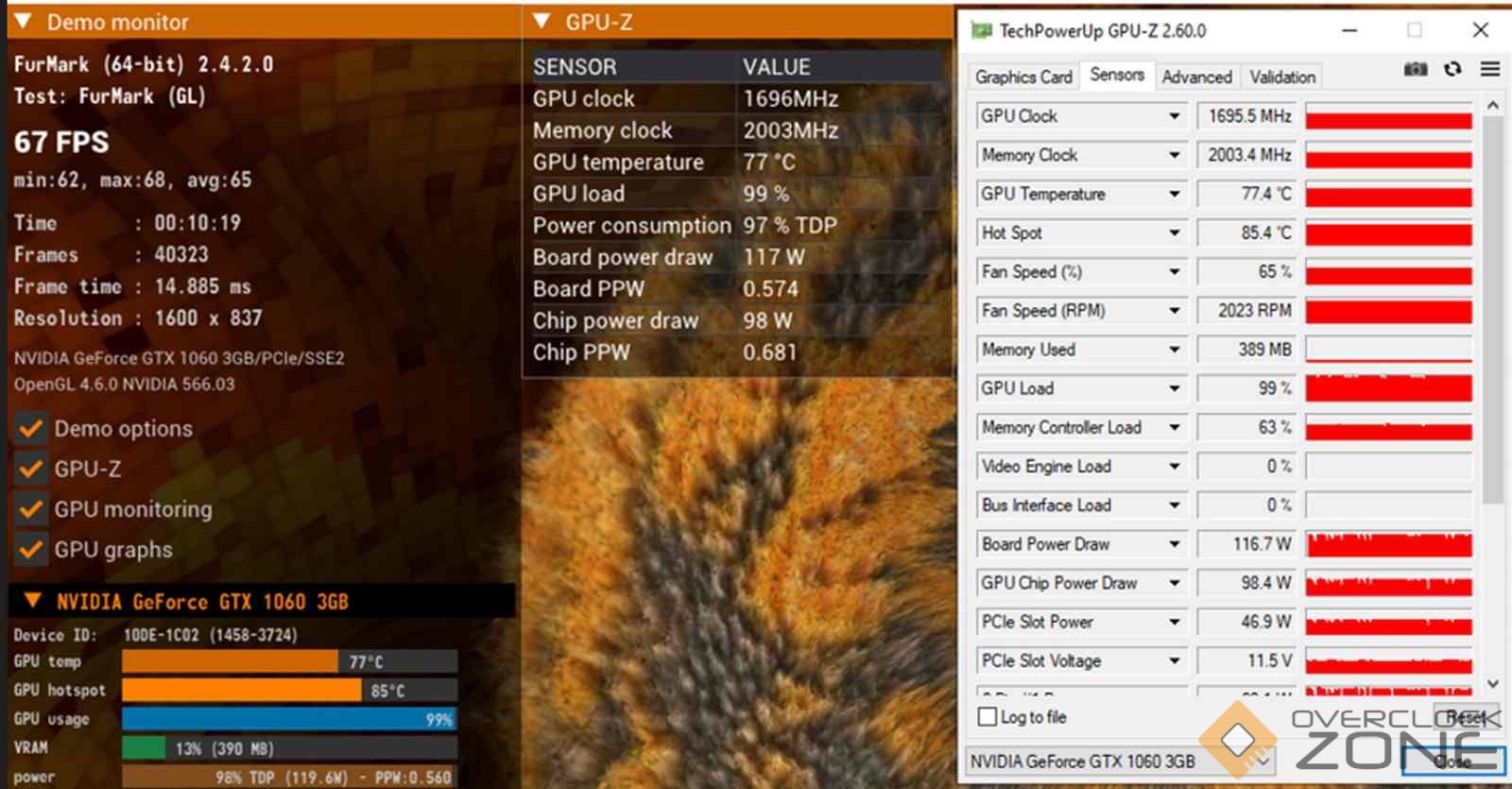This screenshot has height=789, width=1512.
Task: Open the Memory Controller Load dropdown
Action: point(1175,427)
